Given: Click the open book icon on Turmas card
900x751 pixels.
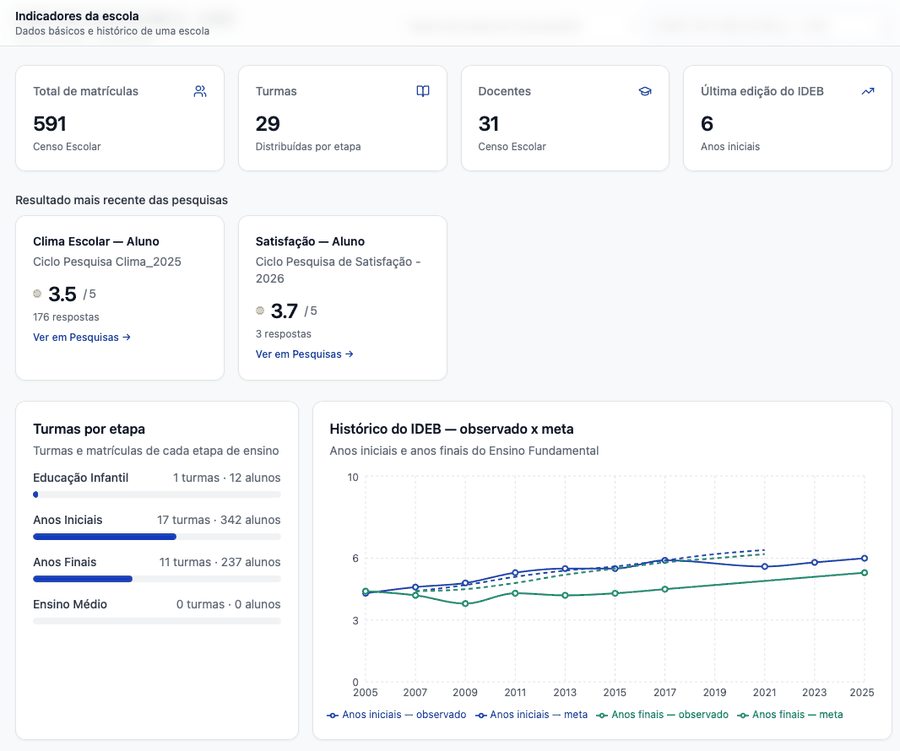Looking at the screenshot, I should pyautogui.click(x=422, y=91).
